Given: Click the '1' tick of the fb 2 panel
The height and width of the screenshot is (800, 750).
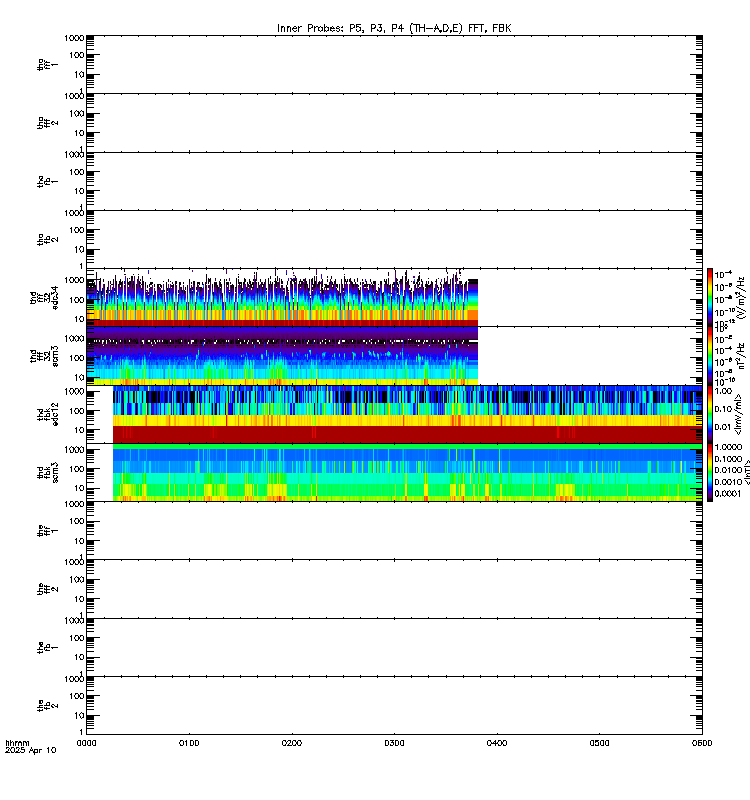Looking at the screenshot, I should pyautogui.click(x=81, y=731).
